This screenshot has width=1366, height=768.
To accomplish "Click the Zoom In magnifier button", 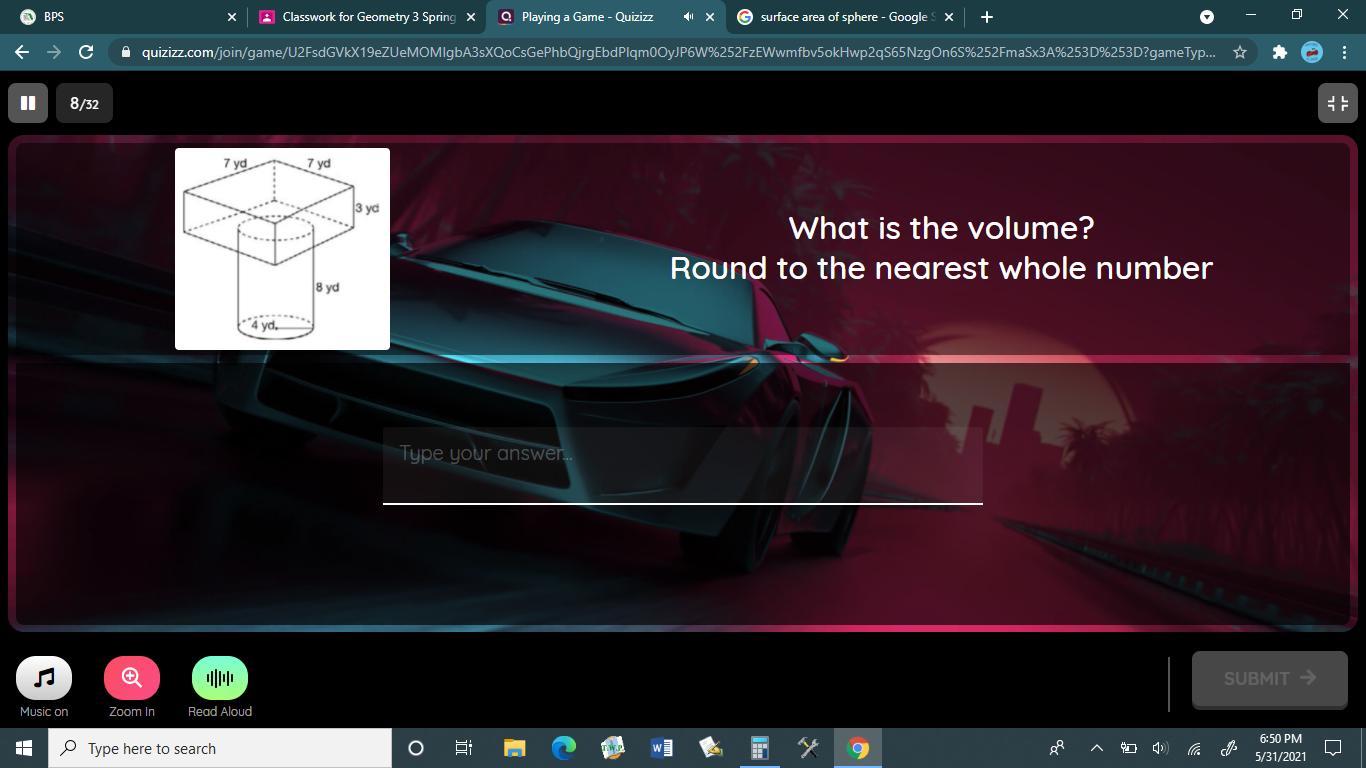I will [132, 678].
